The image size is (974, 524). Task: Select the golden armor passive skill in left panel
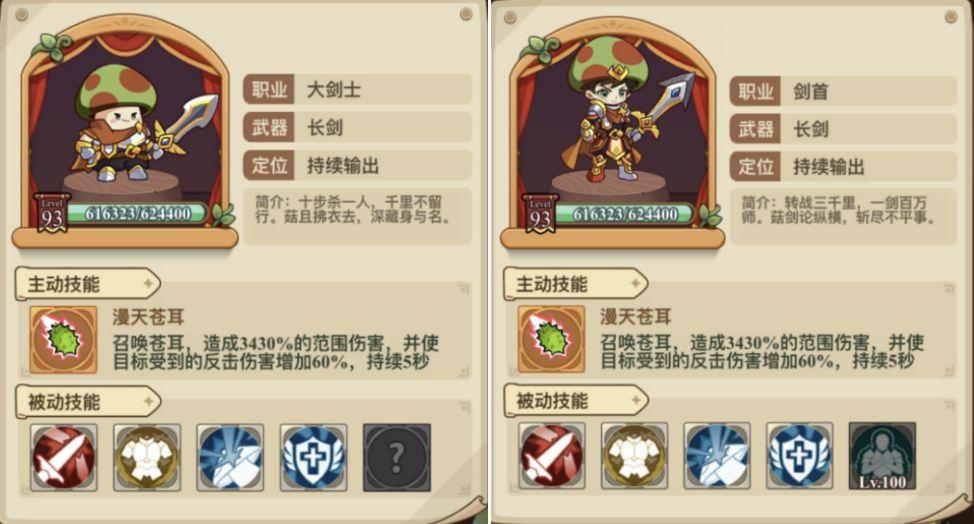[147, 458]
